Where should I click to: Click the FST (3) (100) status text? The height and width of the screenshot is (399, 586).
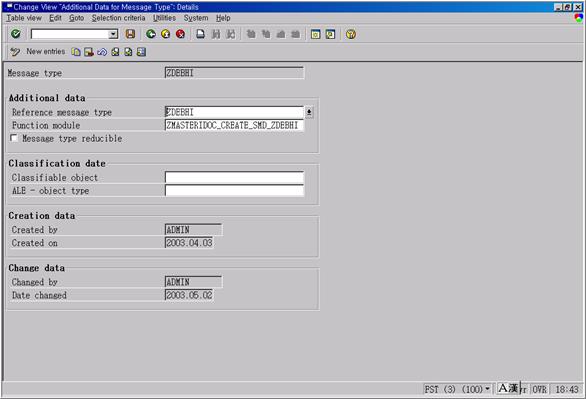click(453, 389)
